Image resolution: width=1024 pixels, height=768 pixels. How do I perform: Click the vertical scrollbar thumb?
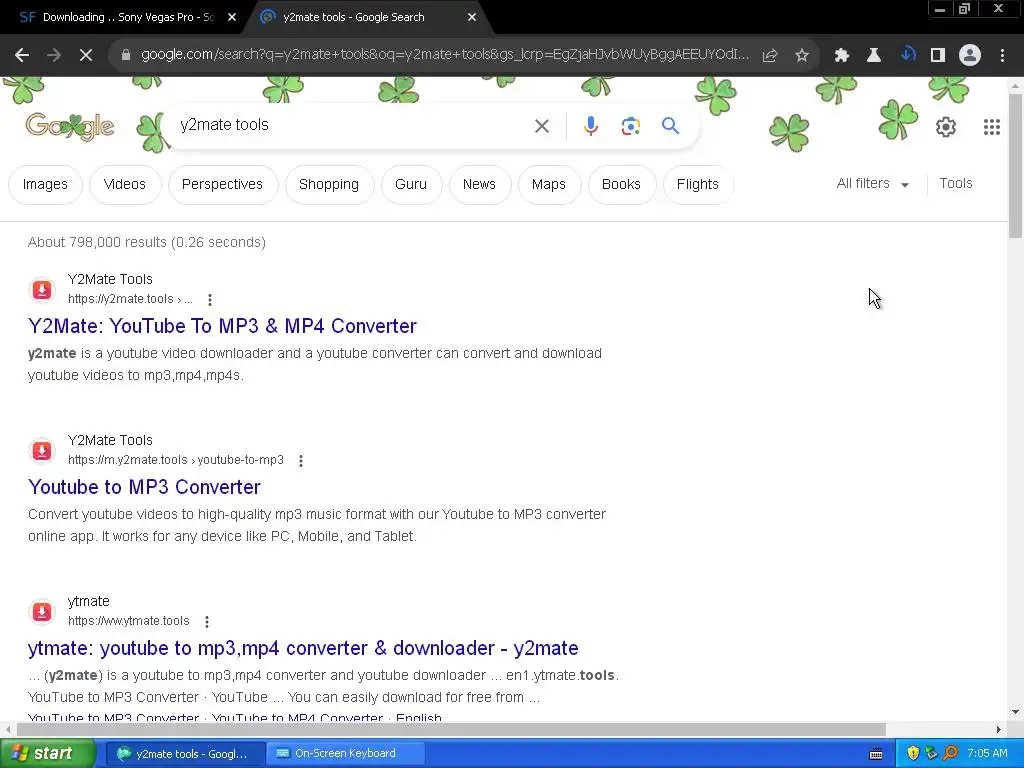click(1015, 166)
